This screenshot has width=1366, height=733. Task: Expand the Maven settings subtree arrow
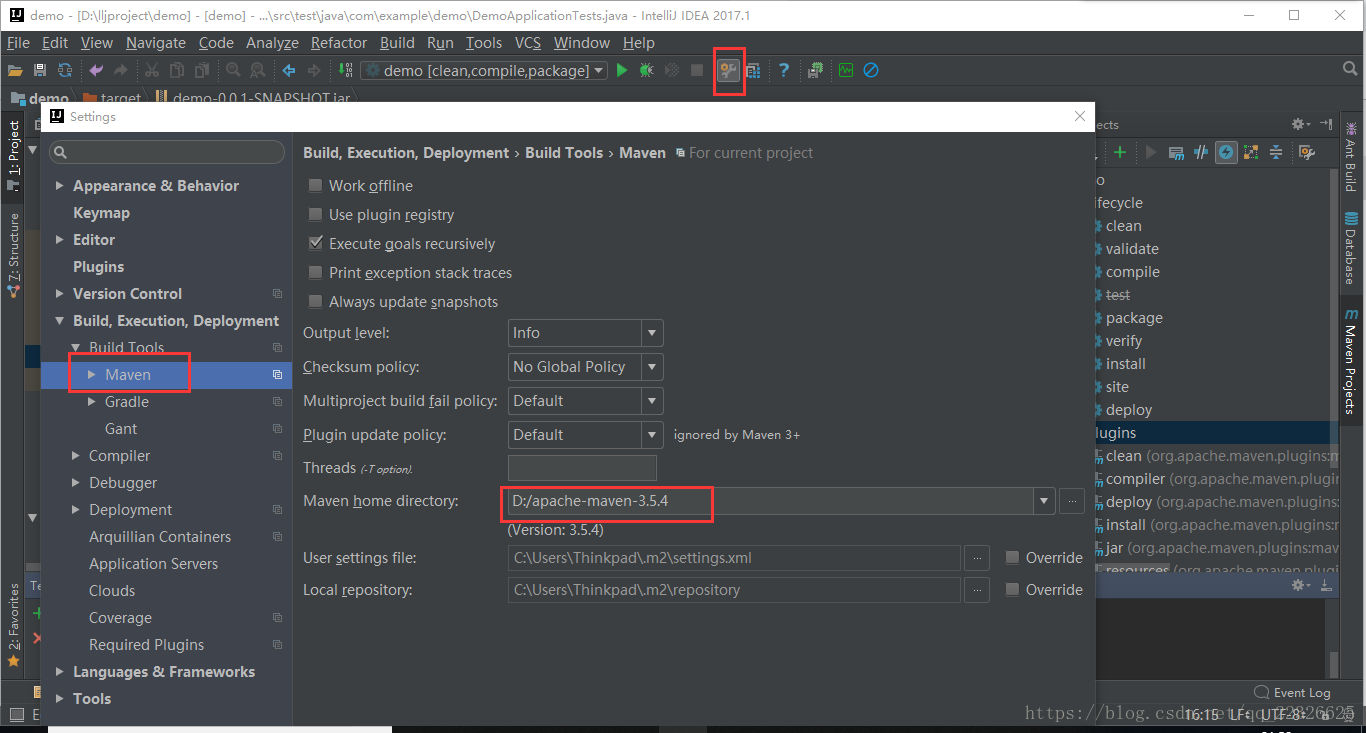92,375
